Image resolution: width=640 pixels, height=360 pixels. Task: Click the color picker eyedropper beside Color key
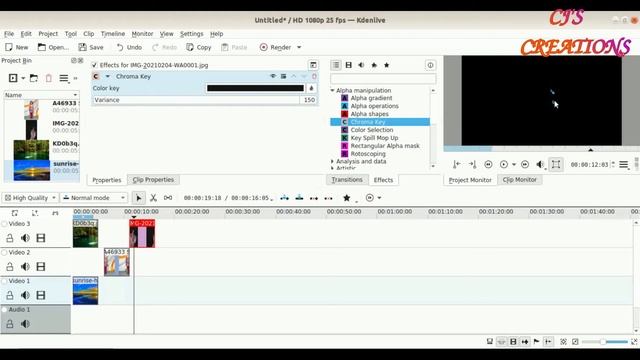(x=311, y=88)
